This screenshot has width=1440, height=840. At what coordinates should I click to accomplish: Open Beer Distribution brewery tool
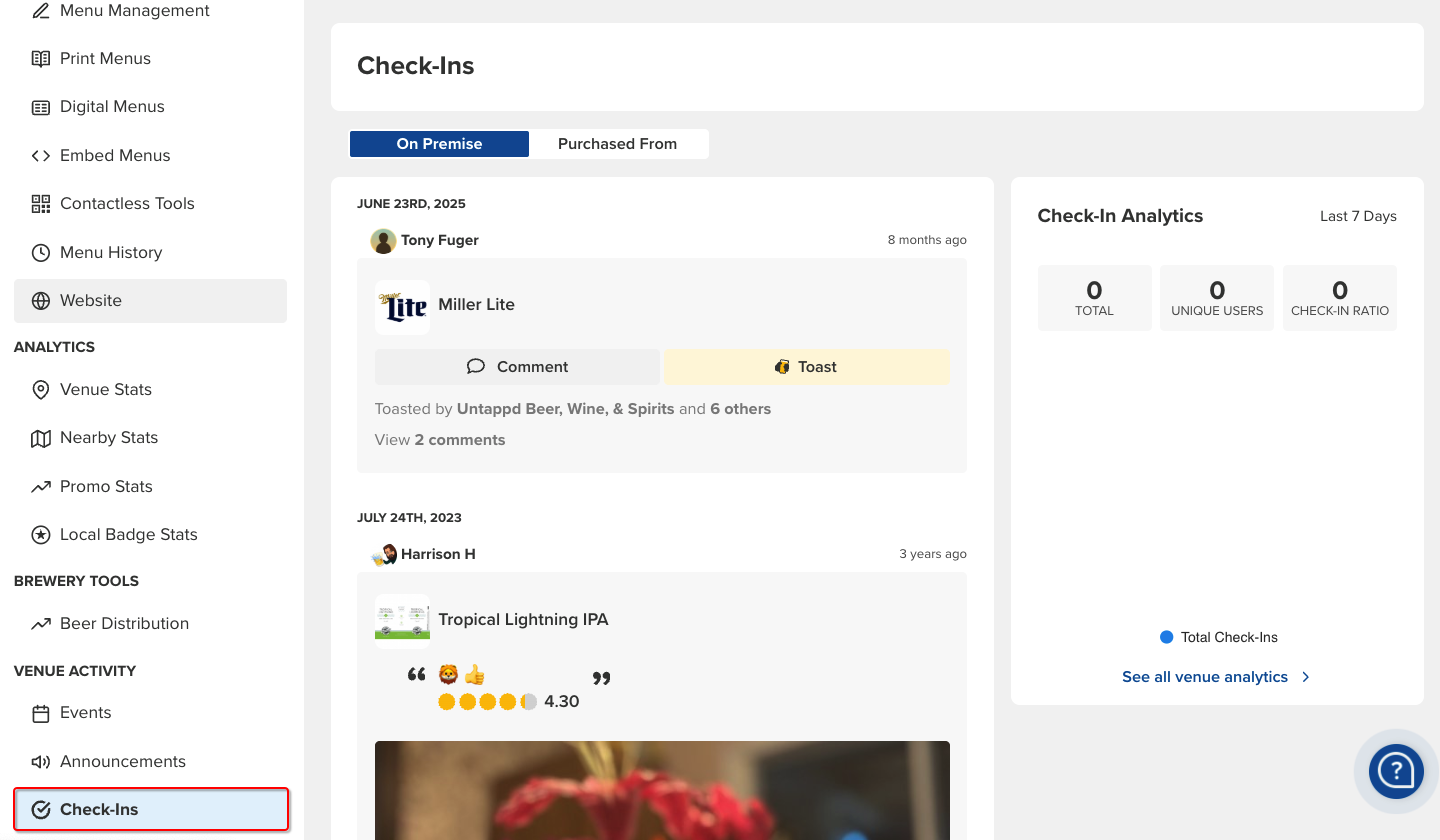[x=123, y=624]
